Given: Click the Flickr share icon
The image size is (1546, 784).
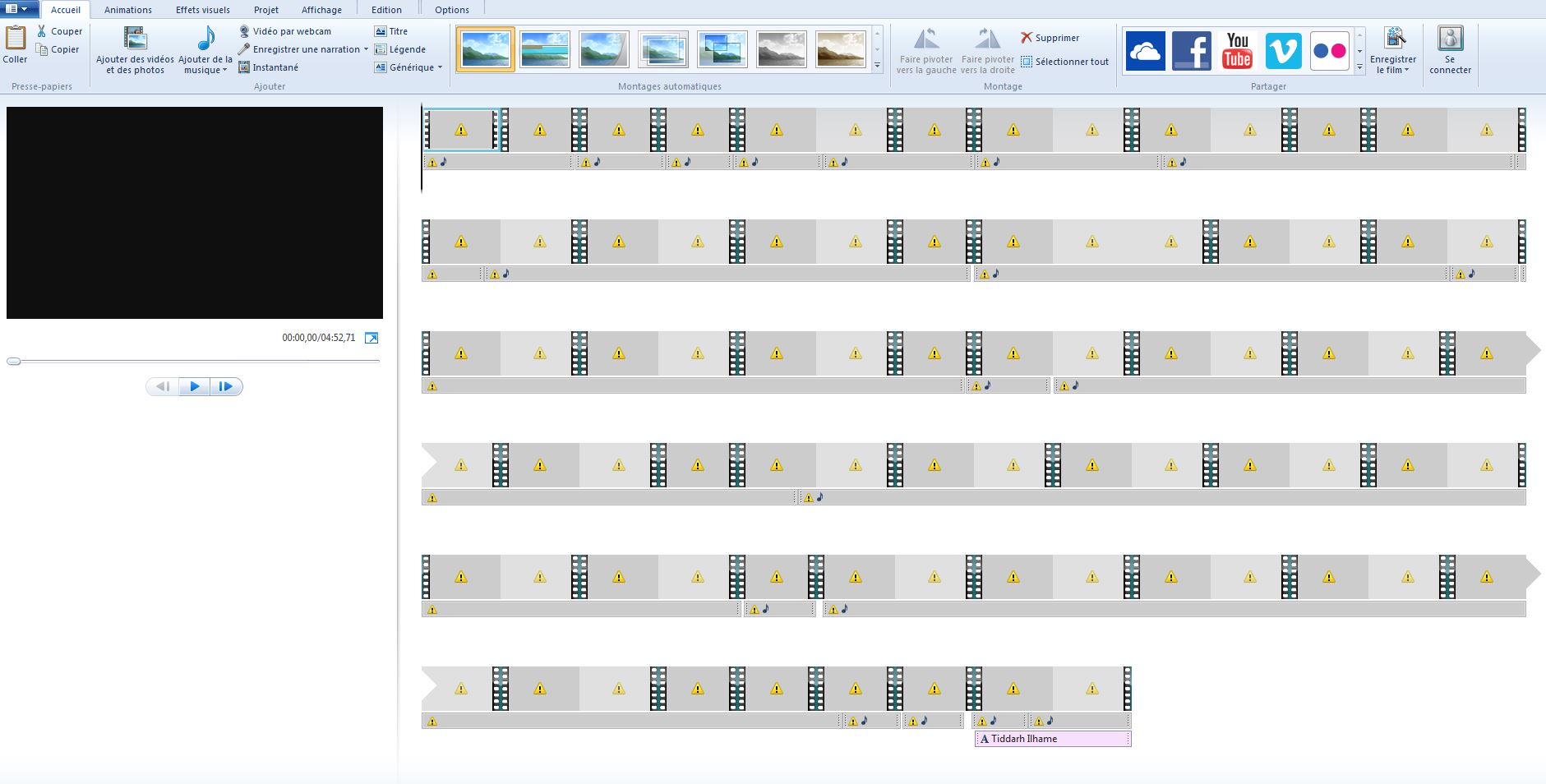Looking at the screenshot, I should coord(1329,51).
